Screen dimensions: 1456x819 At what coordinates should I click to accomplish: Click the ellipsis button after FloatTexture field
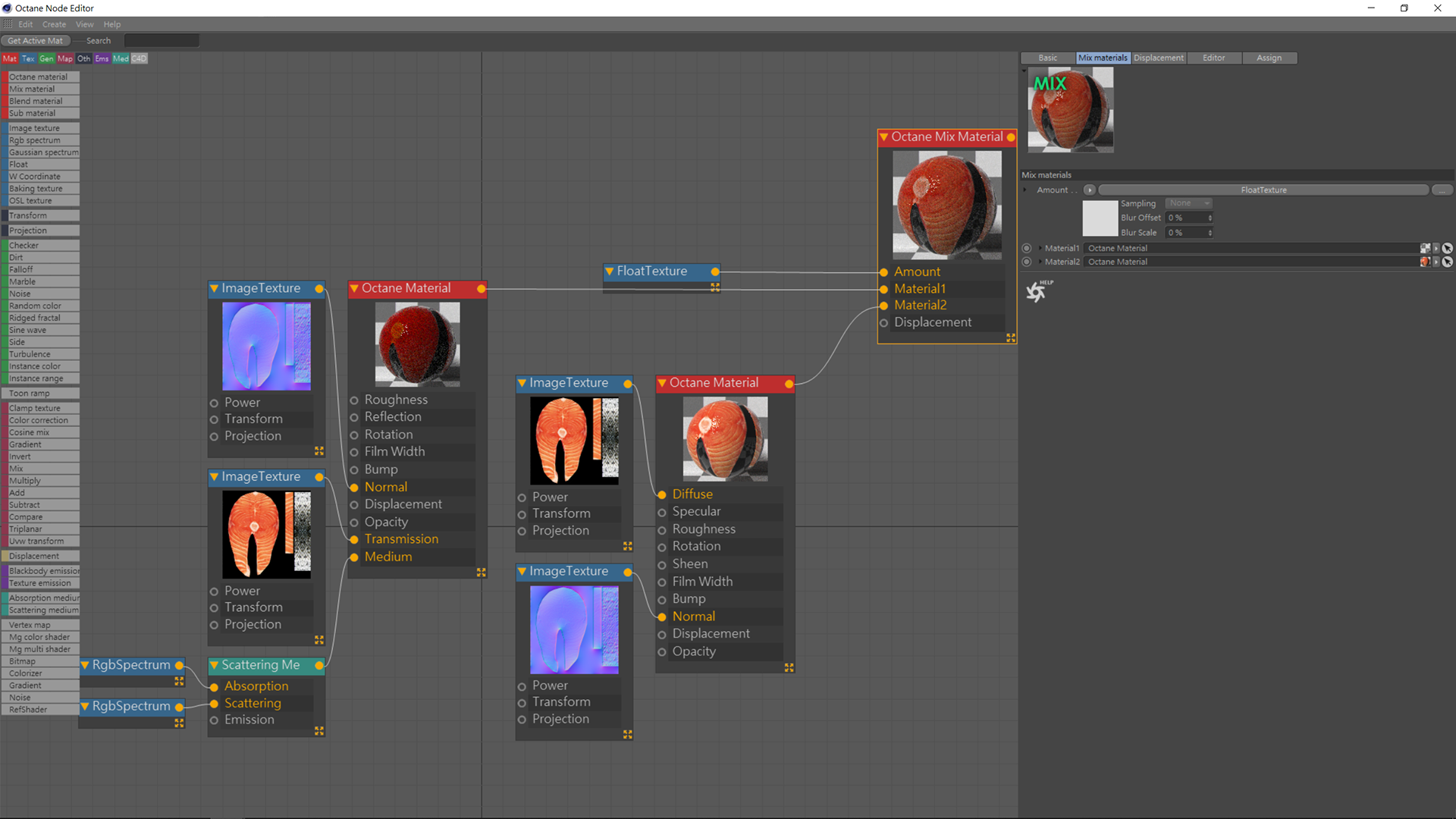click(x=1442, y=190)
